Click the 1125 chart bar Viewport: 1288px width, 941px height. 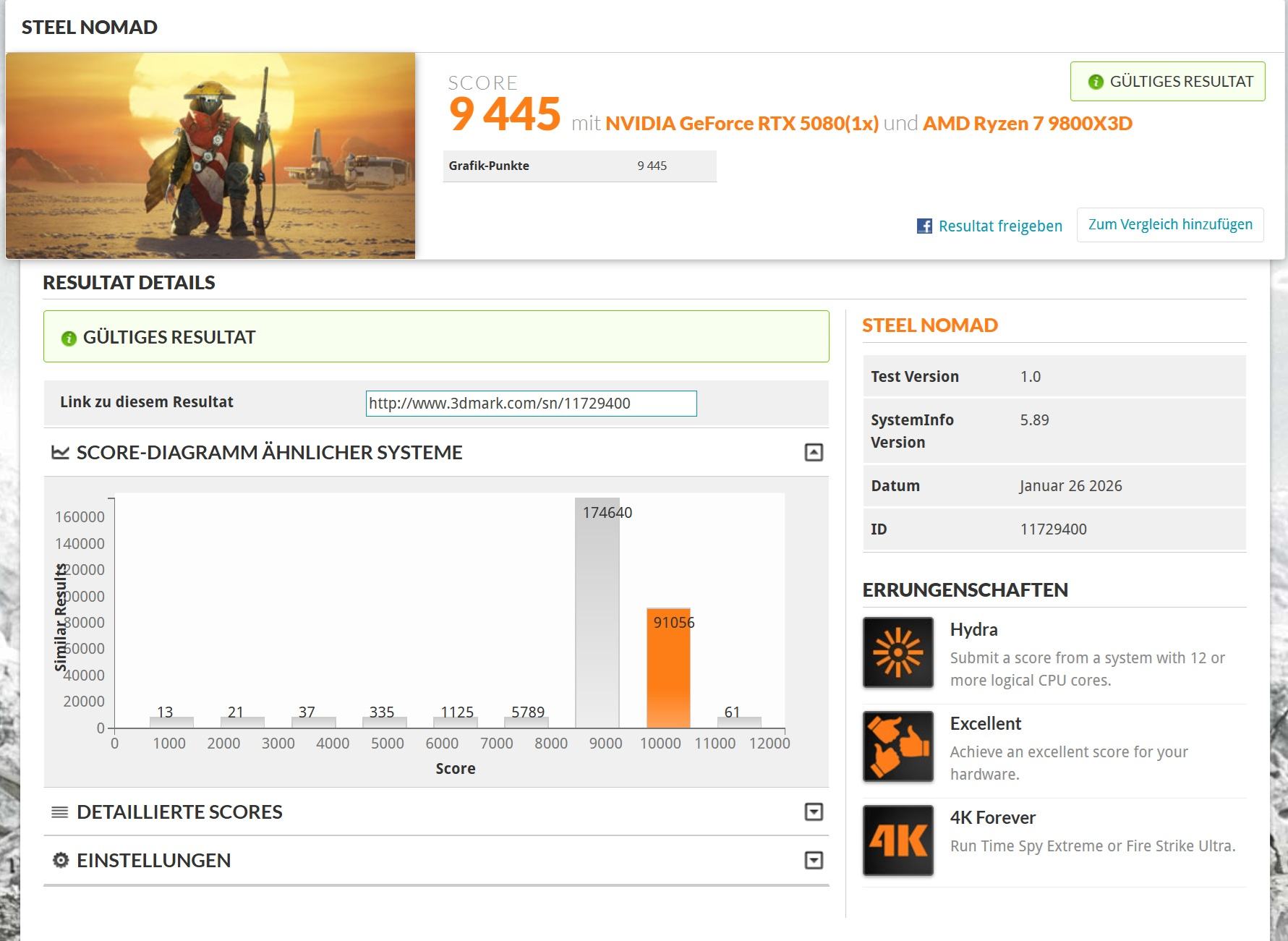[456, 722]
